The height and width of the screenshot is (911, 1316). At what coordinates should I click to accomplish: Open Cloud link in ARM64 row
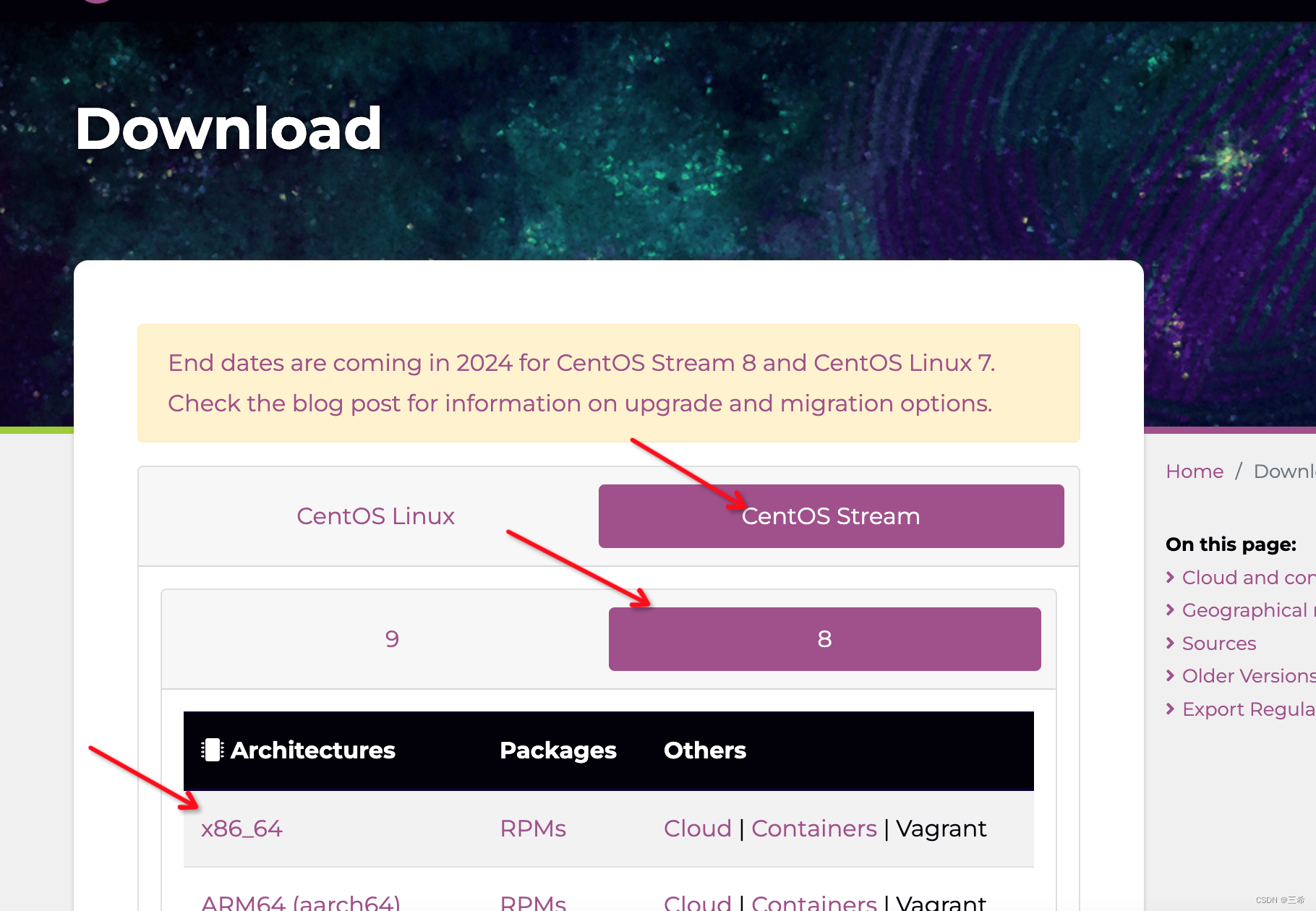click(x=698, y=902)
